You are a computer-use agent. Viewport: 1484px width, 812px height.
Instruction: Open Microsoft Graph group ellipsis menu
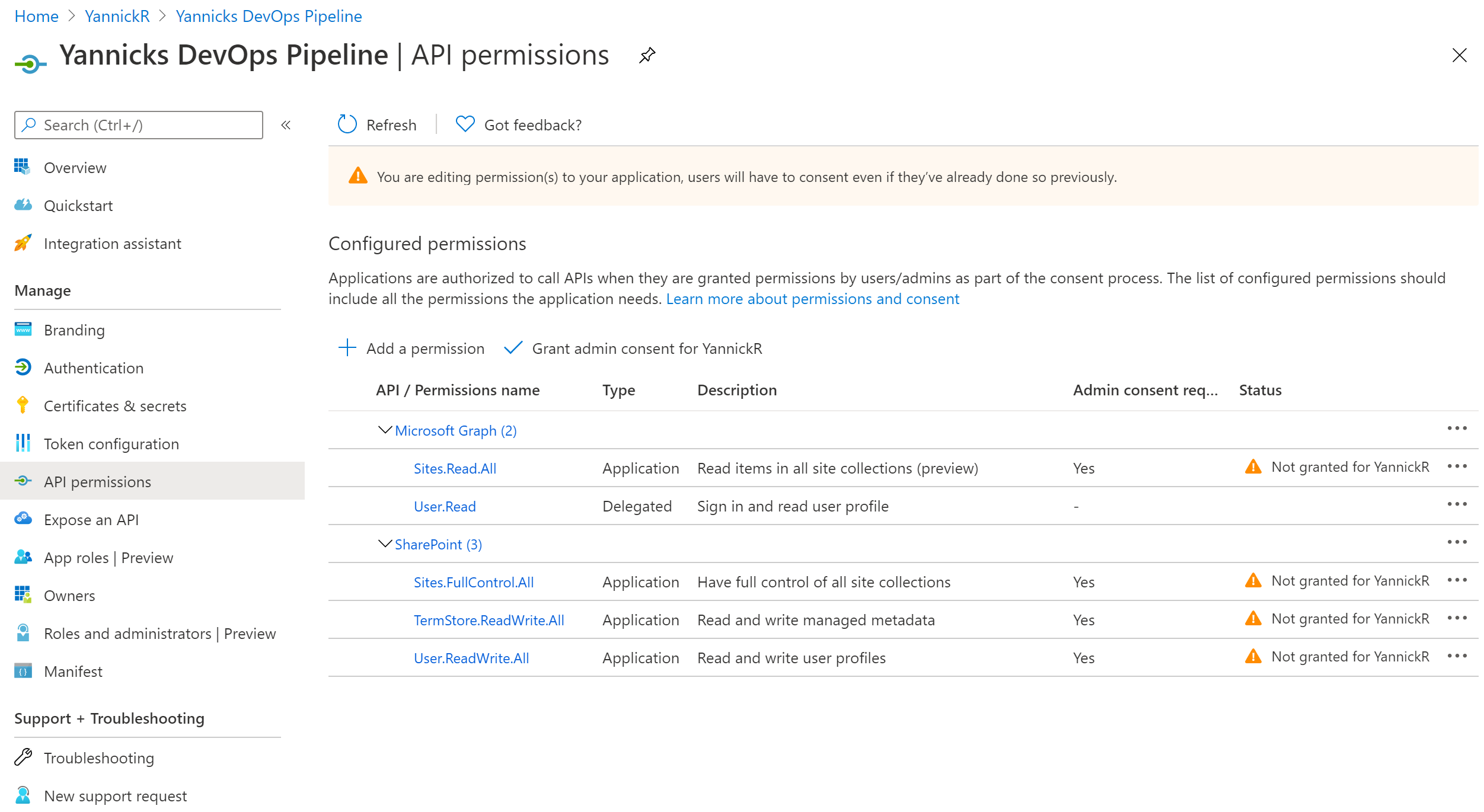click(x=1456, y=429)
